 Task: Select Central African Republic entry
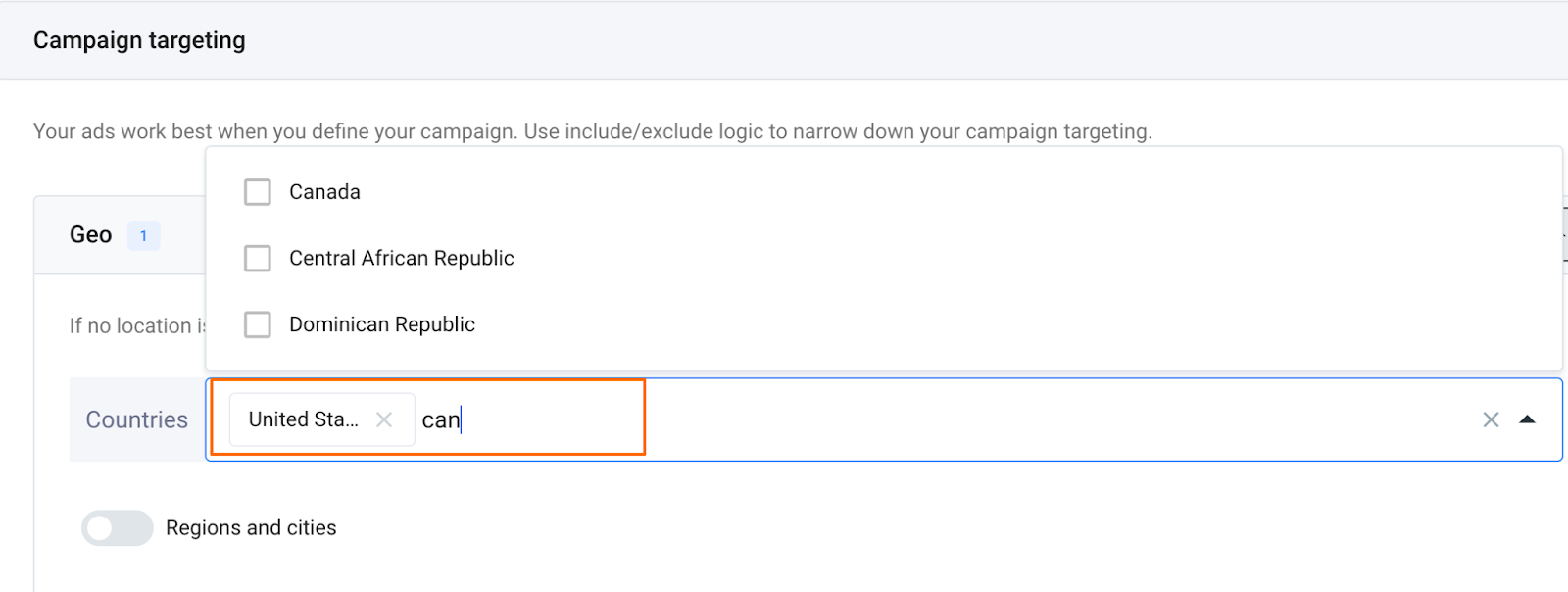[401, 258]
